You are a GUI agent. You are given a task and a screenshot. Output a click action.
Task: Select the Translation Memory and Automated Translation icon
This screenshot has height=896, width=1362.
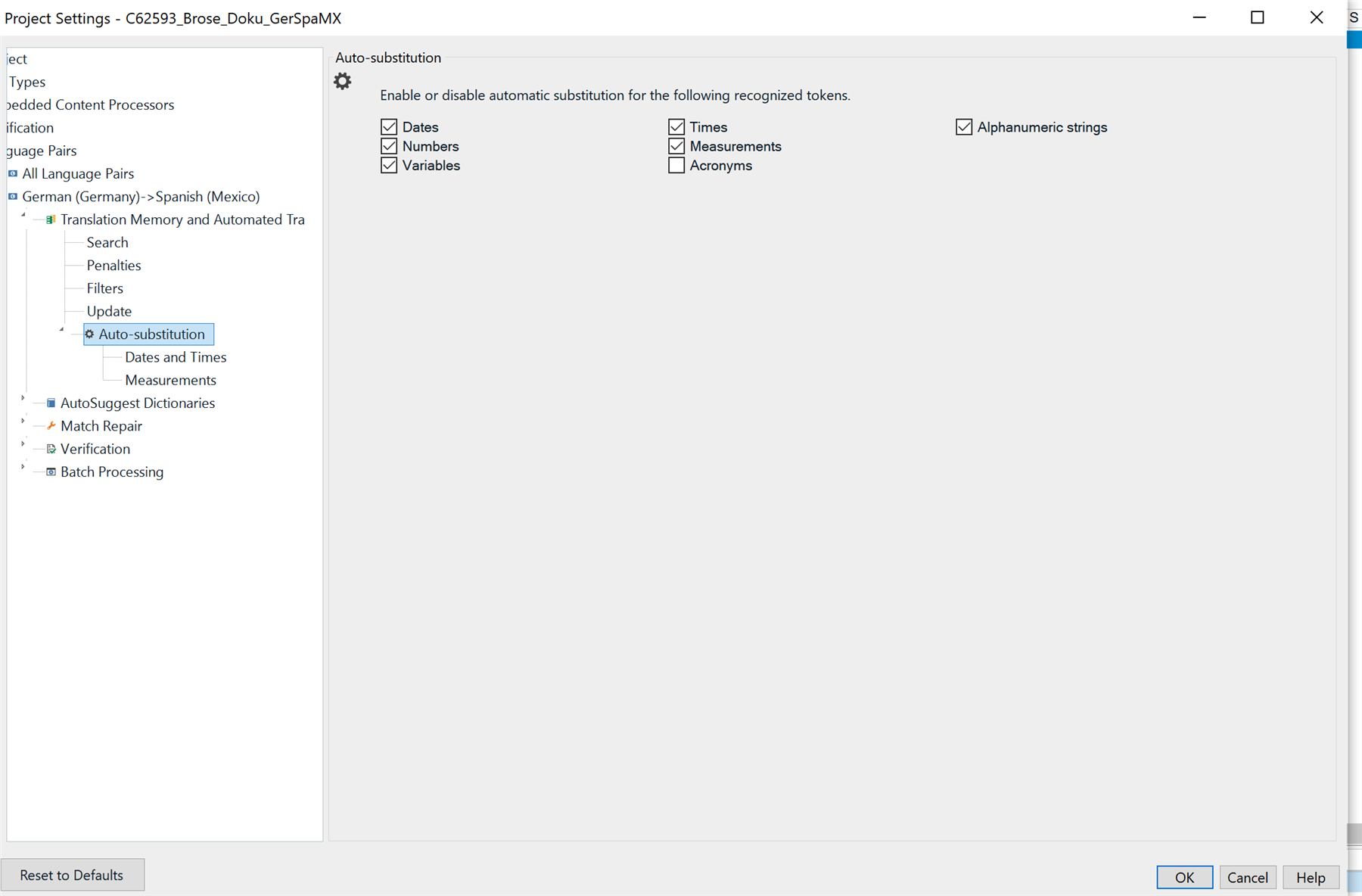[50, 219]
